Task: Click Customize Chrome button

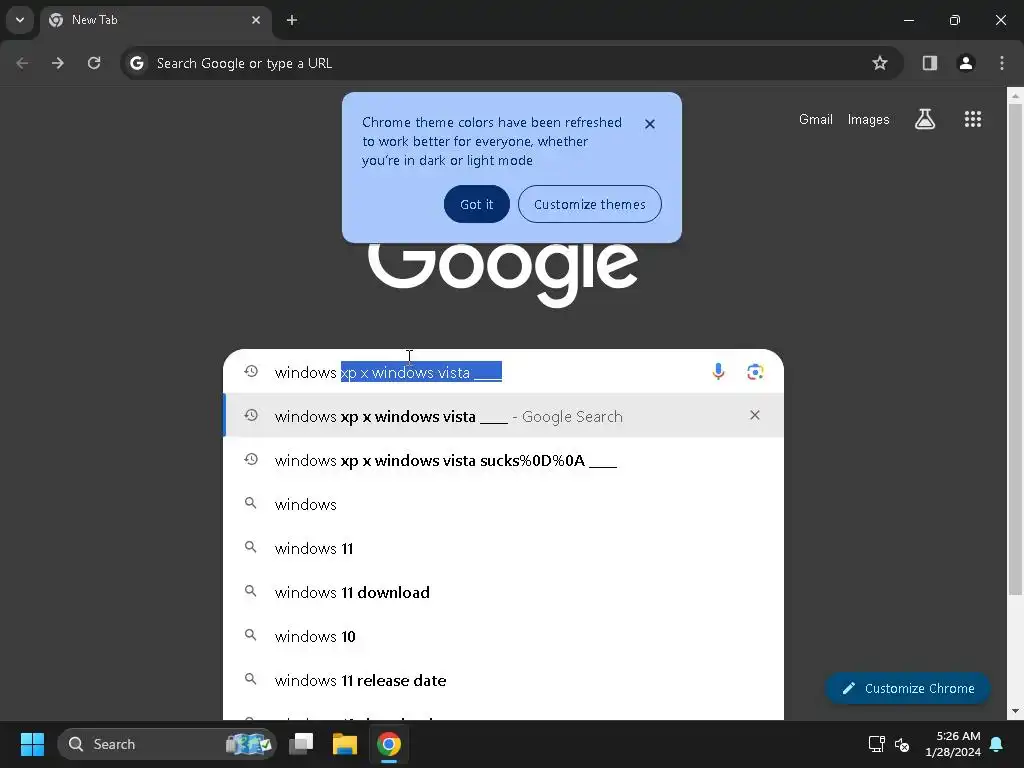Action: point(908,688)
